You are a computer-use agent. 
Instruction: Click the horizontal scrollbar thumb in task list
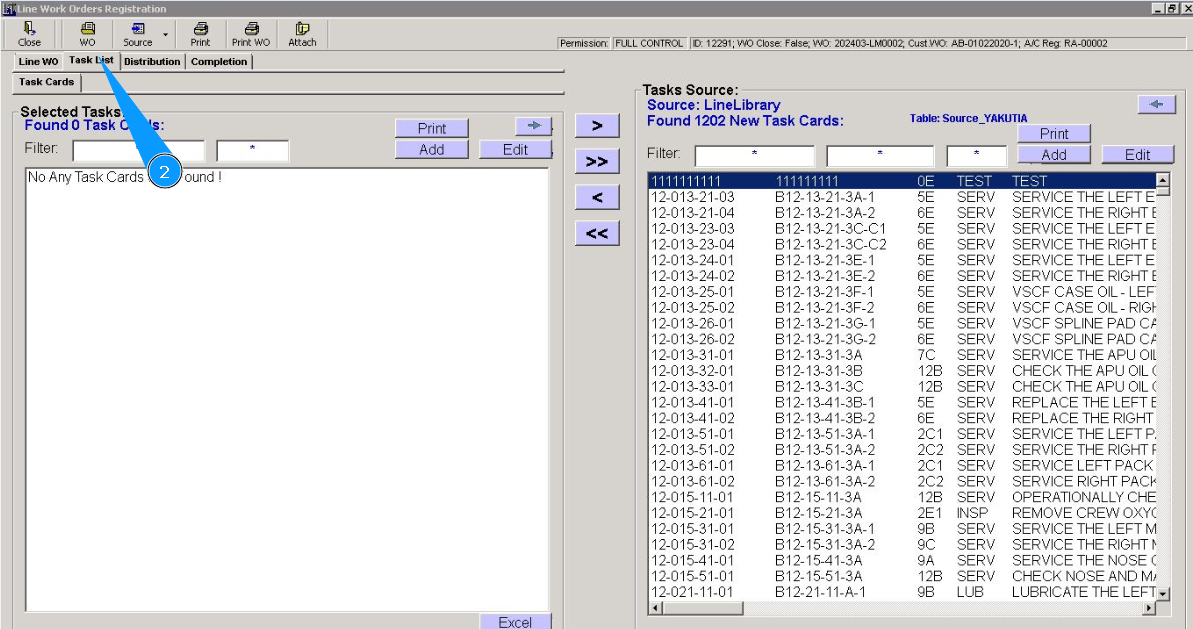[702, 608]
